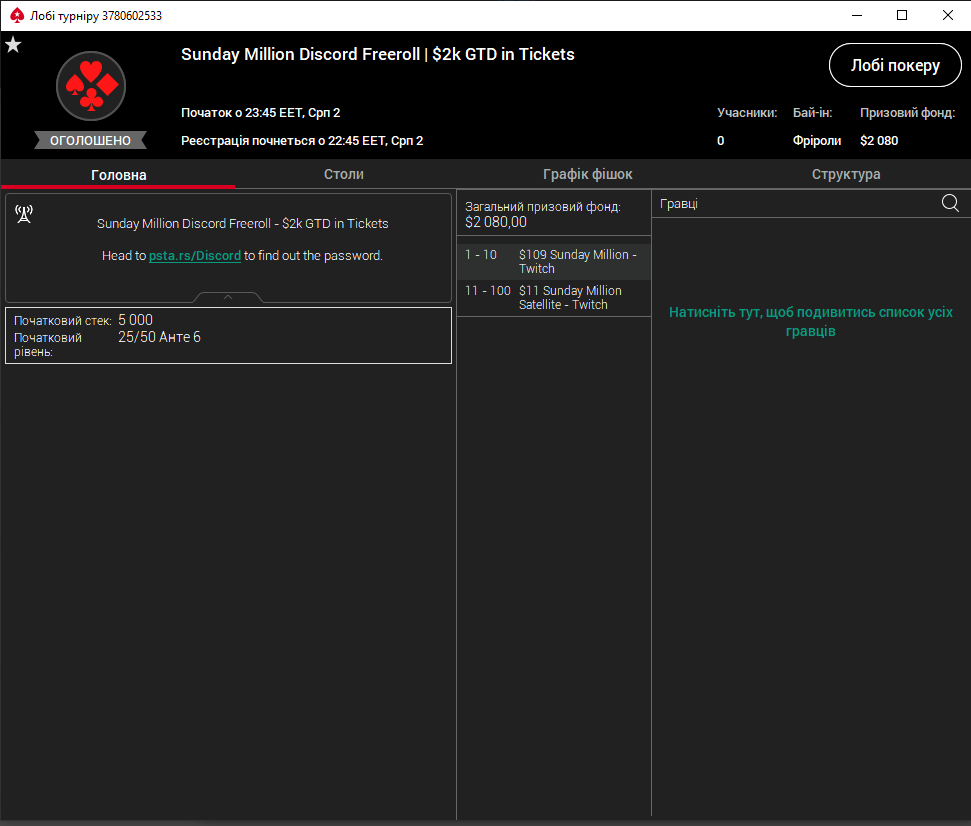
Task: Click the PokerStars suits logo in header
Action: point(91,86)
